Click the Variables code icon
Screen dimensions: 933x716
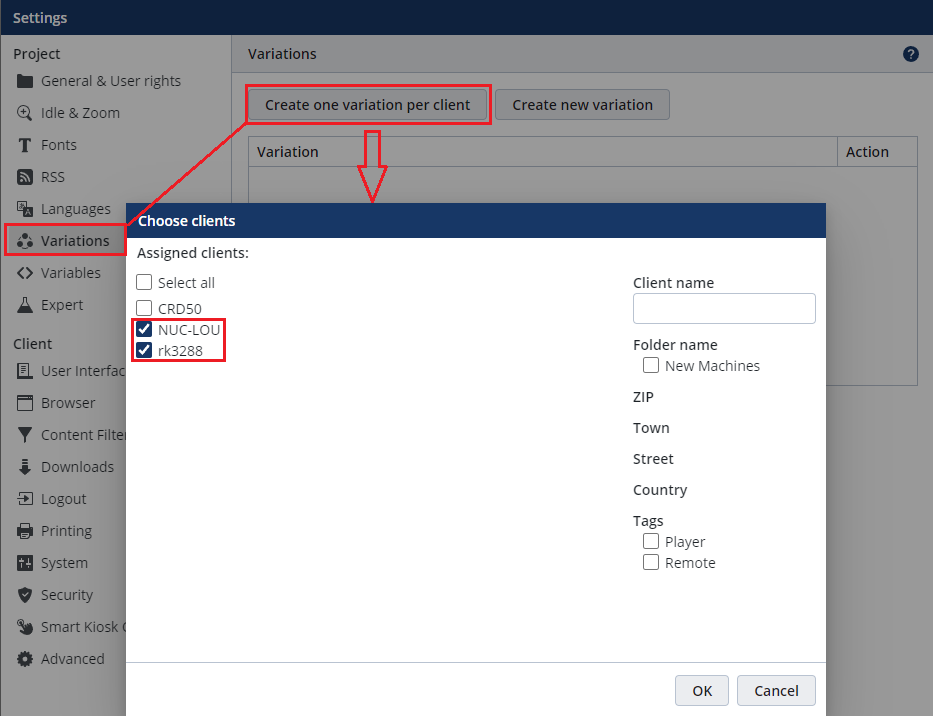pos(22,272)
